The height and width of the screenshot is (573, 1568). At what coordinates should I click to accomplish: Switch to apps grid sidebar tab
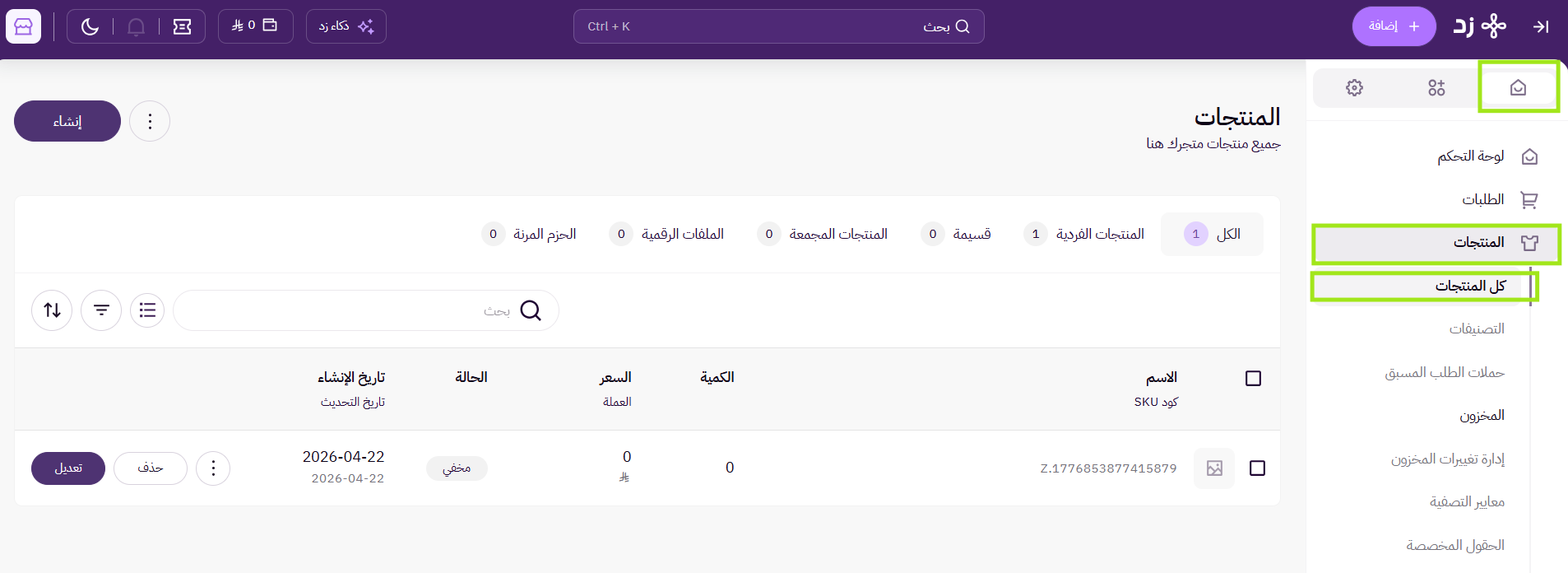[1436, 87]
